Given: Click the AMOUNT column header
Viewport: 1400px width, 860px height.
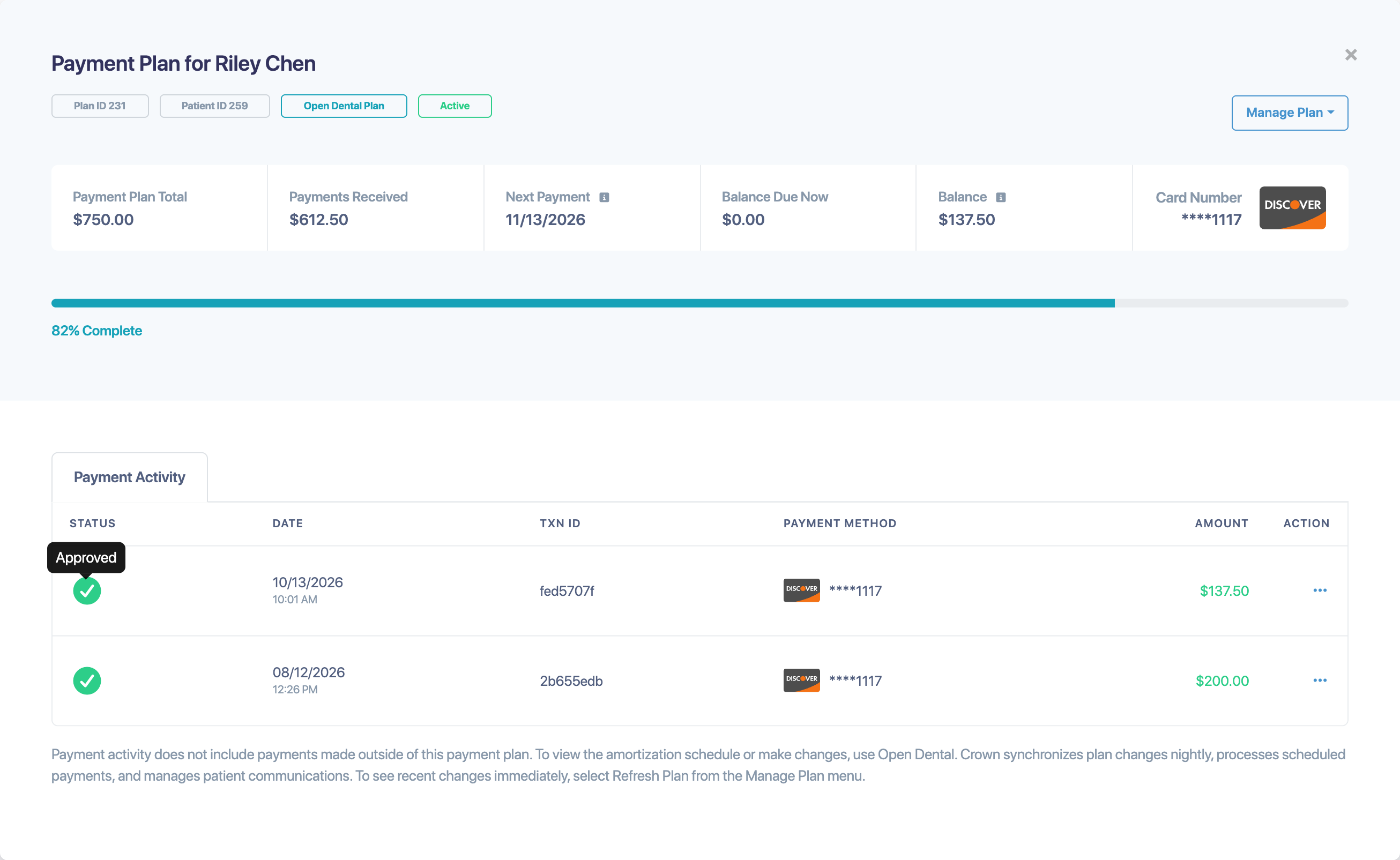Looking at the screenshot, I should (1222, 524).
